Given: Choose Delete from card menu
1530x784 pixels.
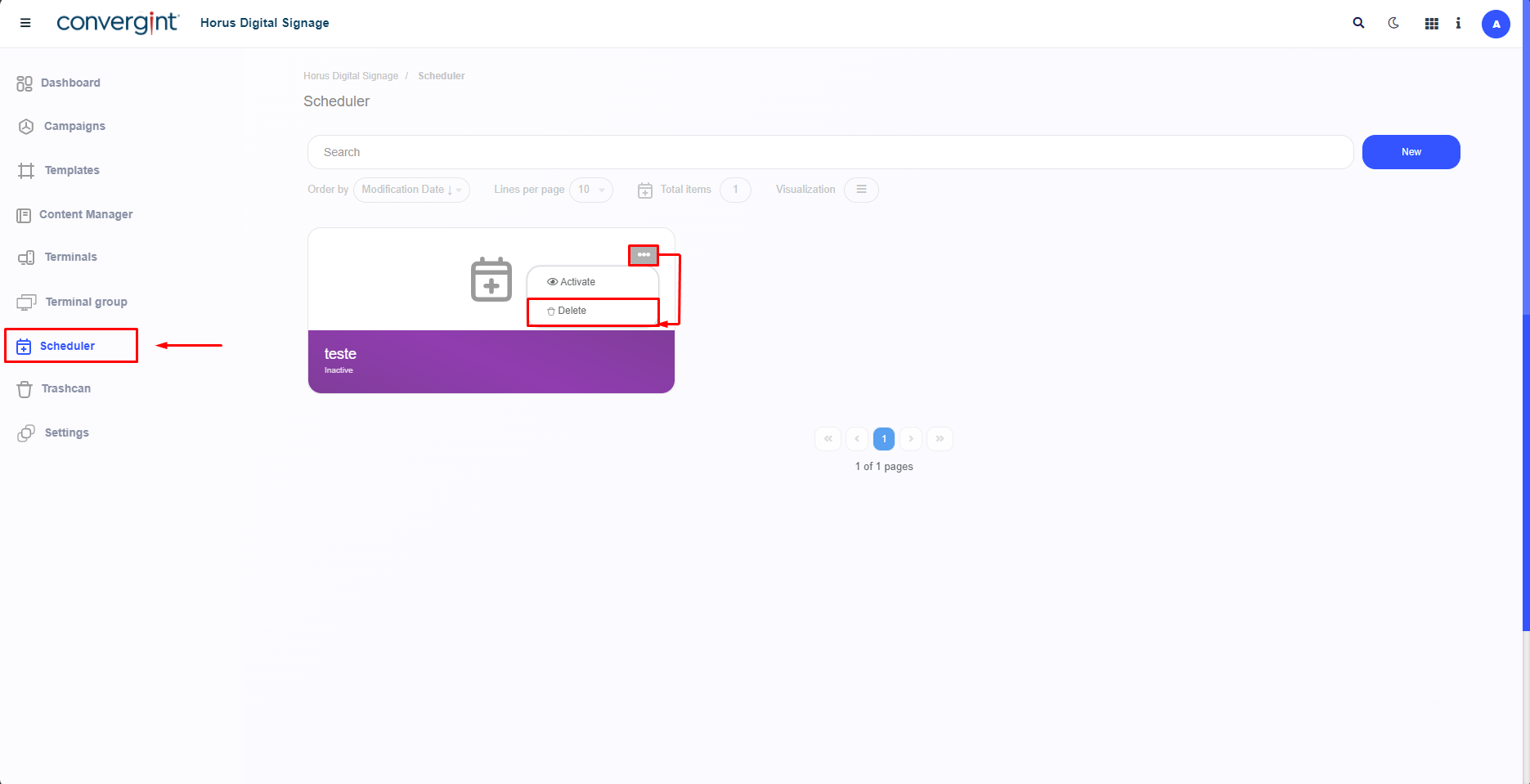Looking at the screenshot, I should pos(572,311).
